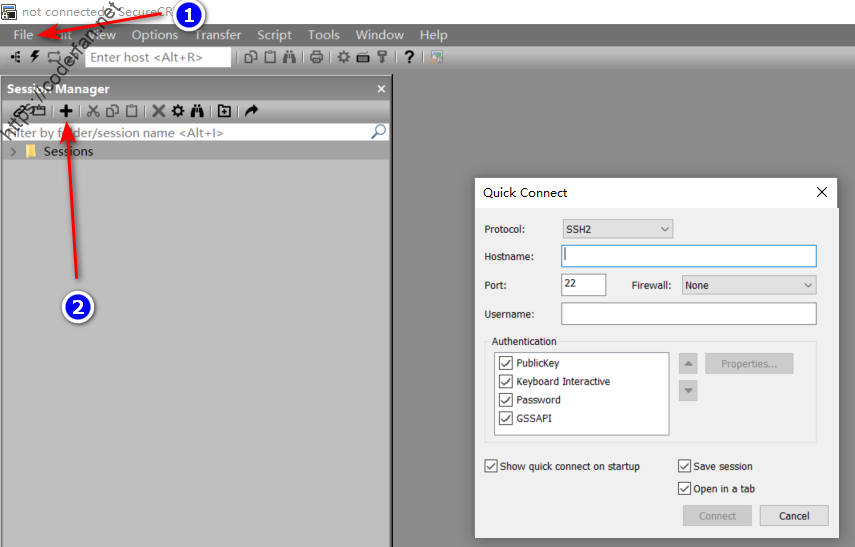
Task: Click the Cancel button
Action: click(793, 516)
